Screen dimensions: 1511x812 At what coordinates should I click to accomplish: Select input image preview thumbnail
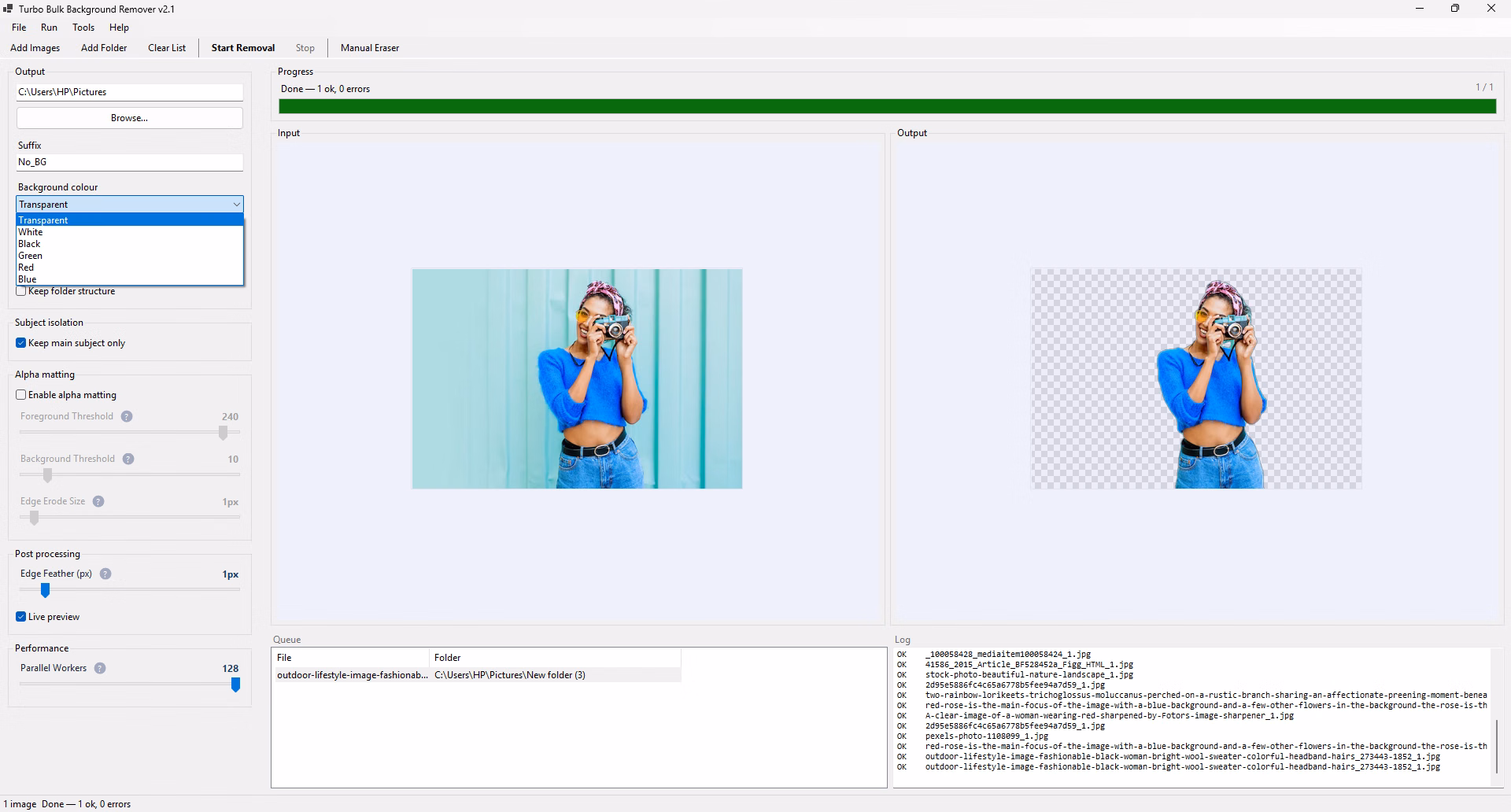577,378
